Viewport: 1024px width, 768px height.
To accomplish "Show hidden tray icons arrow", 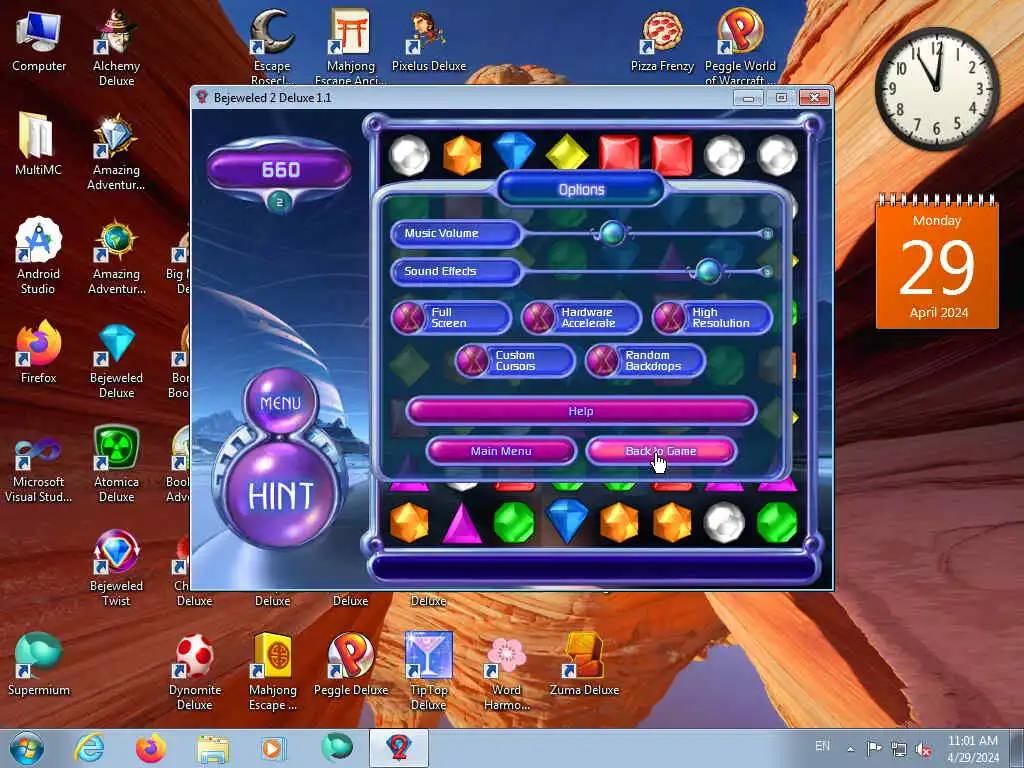I will point(850,749).
